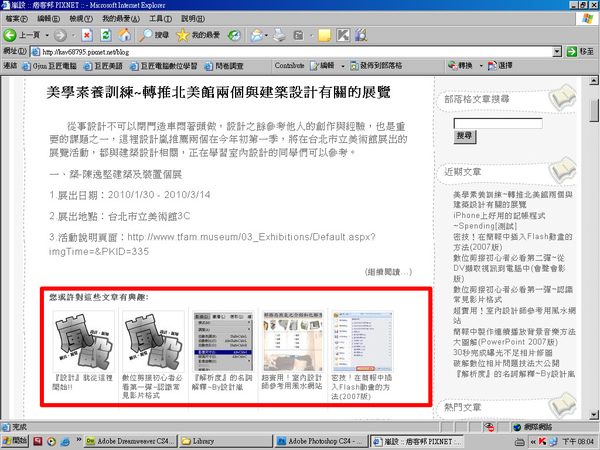Viewport: 600px width, 450px height.
Task: Open recent post iPhone上好用的記帳程式
Action: pyautogui.click(x=499, y=221)
